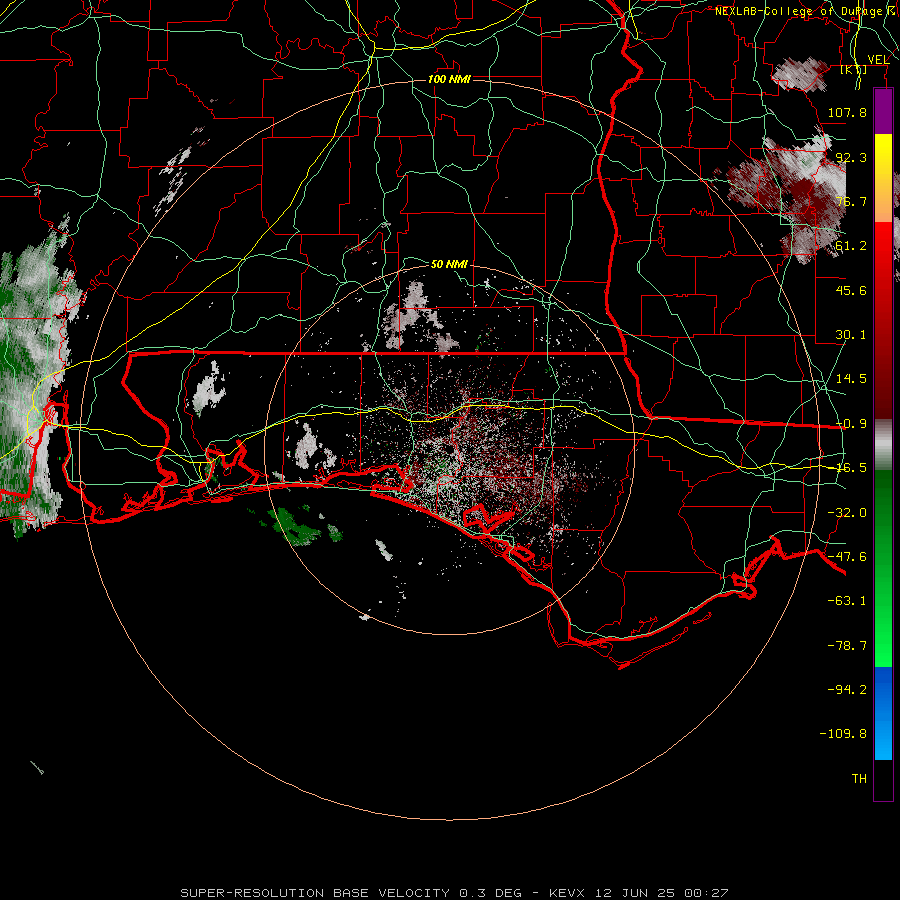Click the -32.0 velocity scale value
900x900 pixels.
tap(847, 513)
